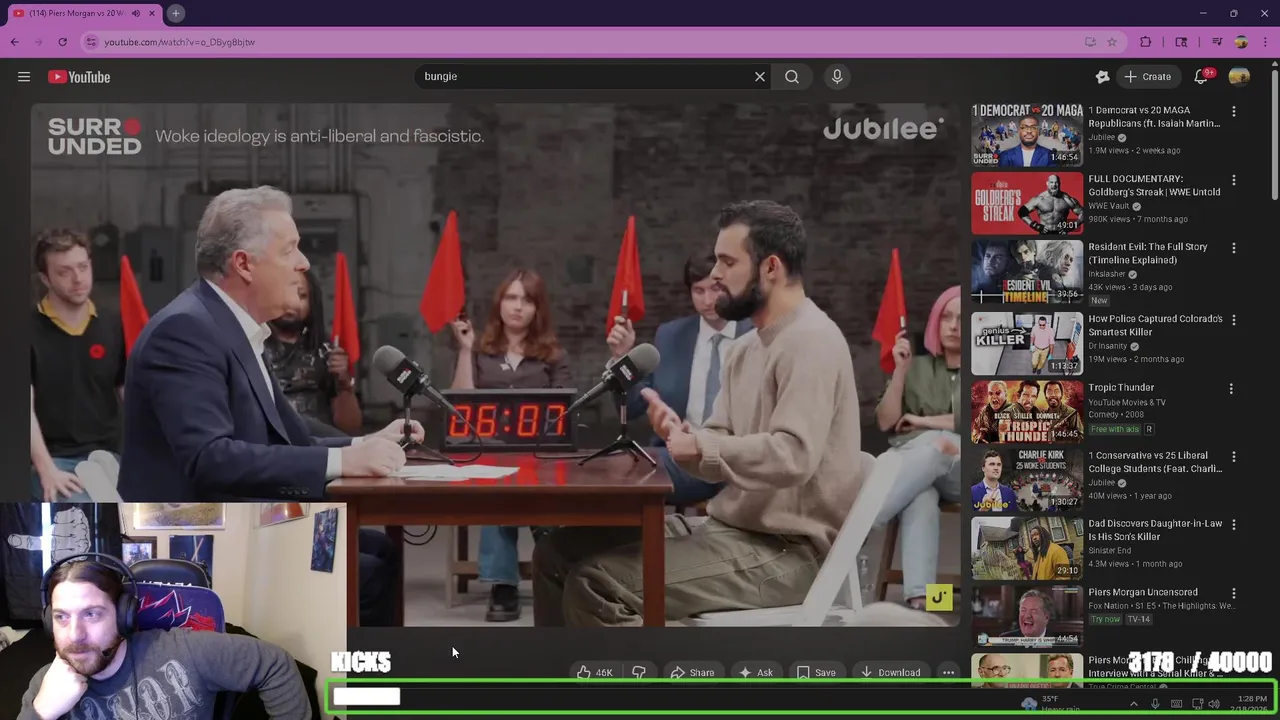This screenshot has height=720, width=1280.
Task: Open options for Colorado's Smartest Killer video
Action: pyautogui.click(x=1233, y=320)
